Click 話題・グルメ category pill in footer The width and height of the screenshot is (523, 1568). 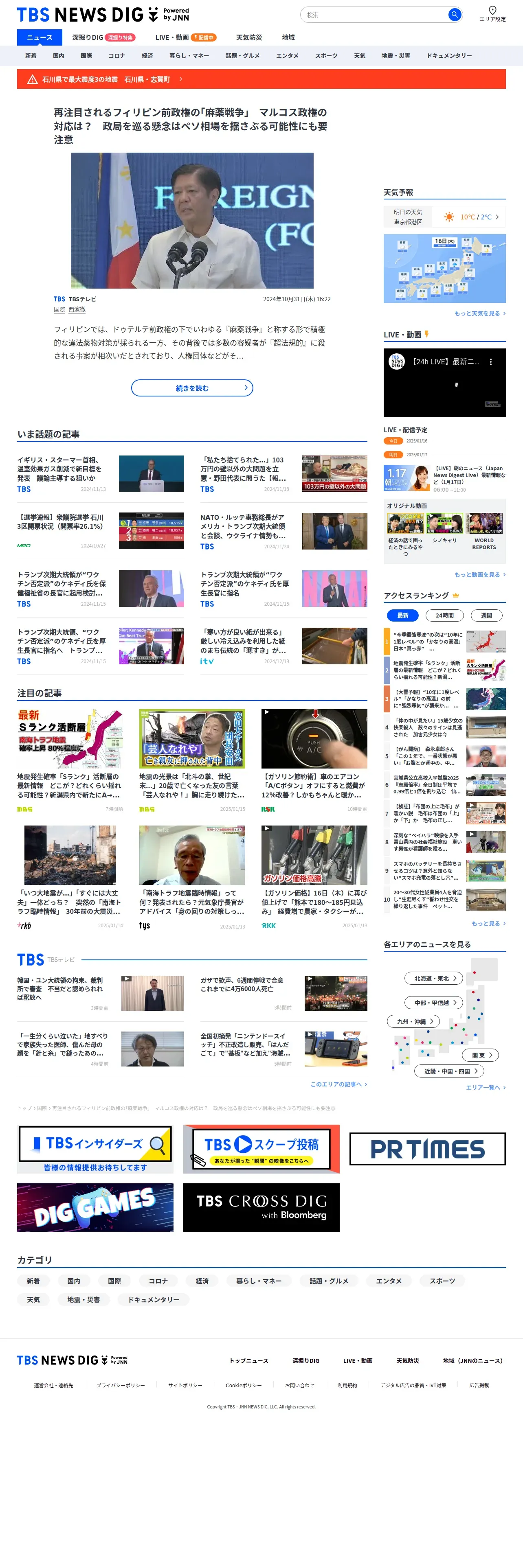(329, 1281)
